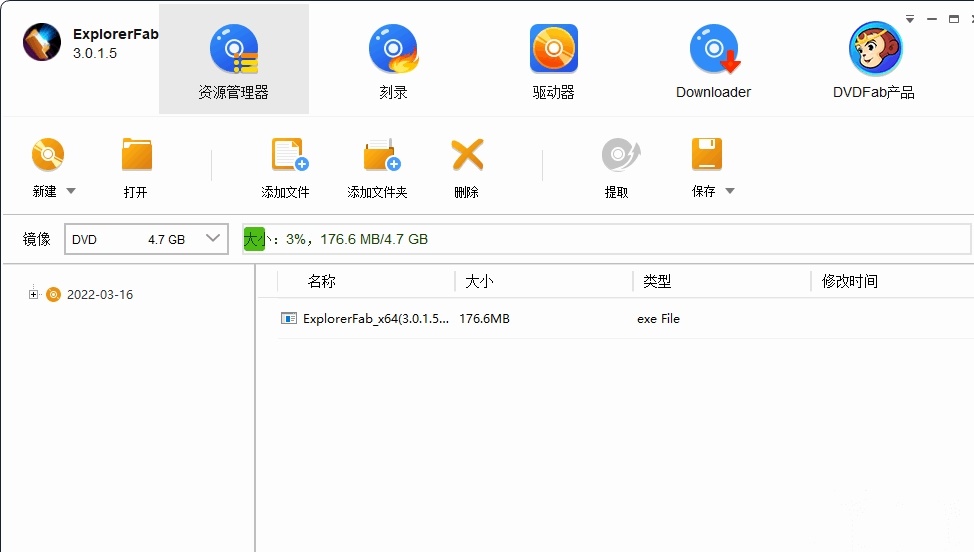974x552 pixels.
Task: Click the ExplorerFab logo icon
Action: [42, 43]
